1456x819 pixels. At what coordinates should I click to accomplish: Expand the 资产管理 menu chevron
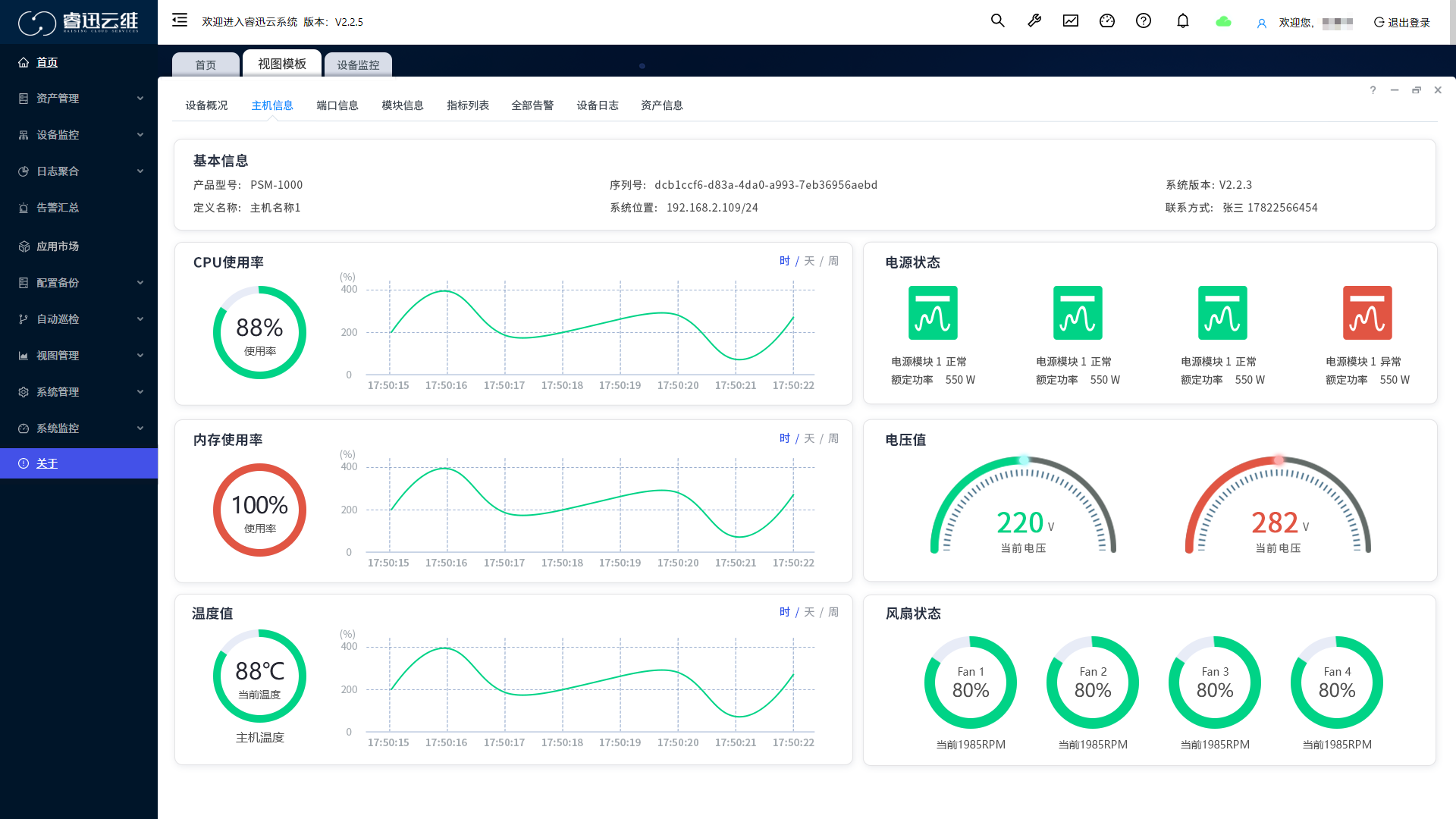140,99
